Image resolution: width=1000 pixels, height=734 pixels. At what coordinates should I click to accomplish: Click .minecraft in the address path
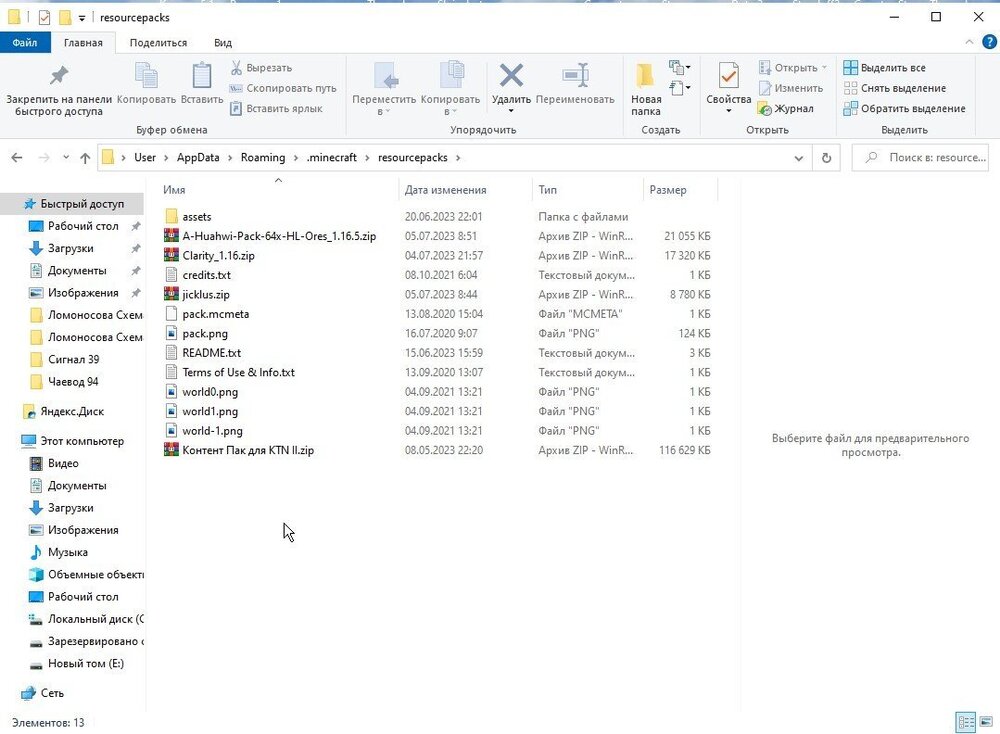(332, 158)
